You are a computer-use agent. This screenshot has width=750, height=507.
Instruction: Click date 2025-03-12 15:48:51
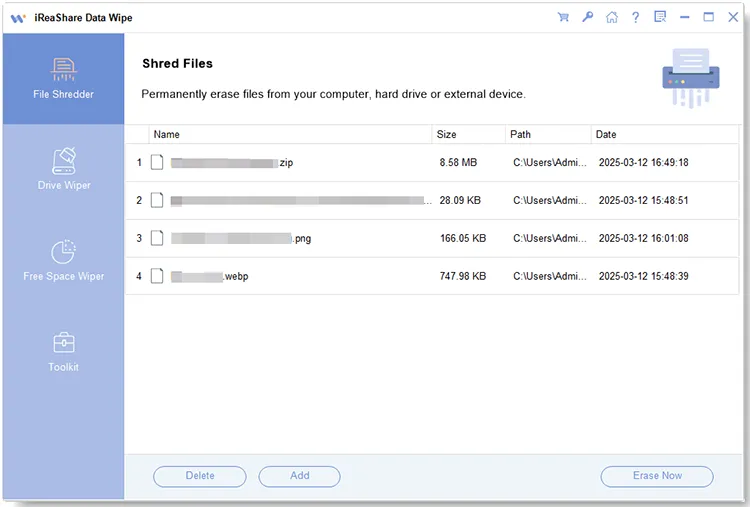[x=644, y=200]
